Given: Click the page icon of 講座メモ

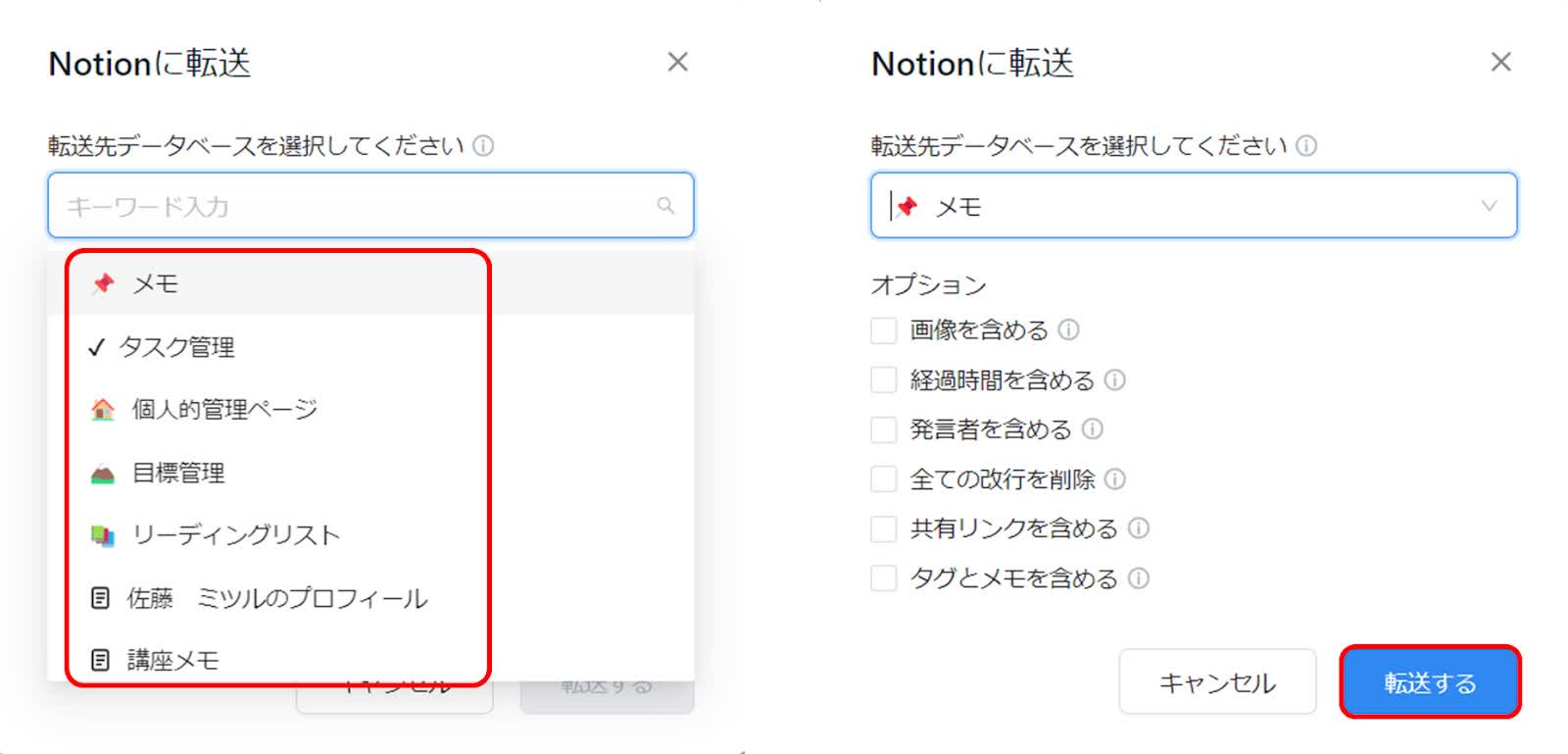Looking at the screenshot, I should tap(100, 660).
